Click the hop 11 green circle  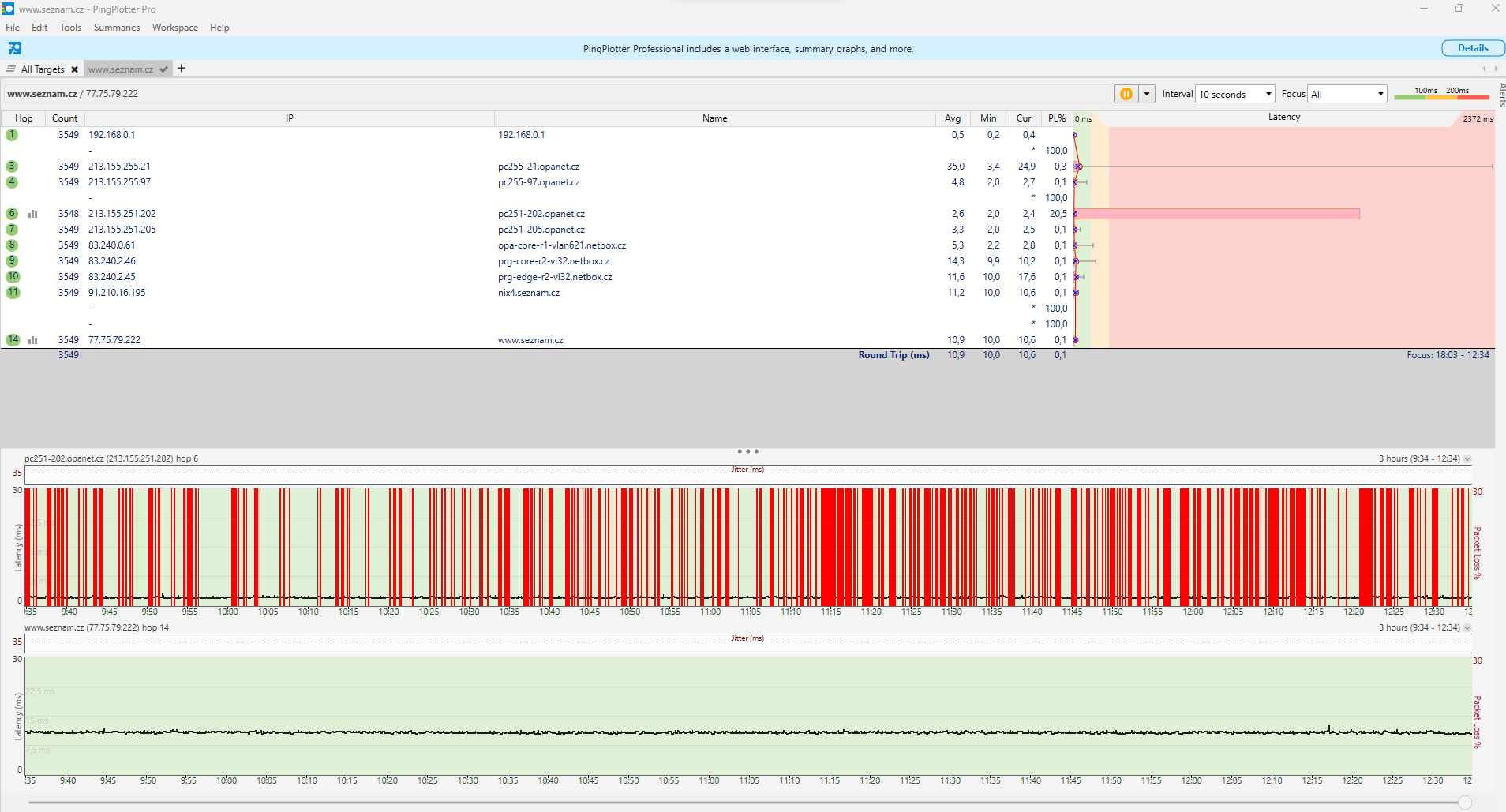[x=13, y=293]
